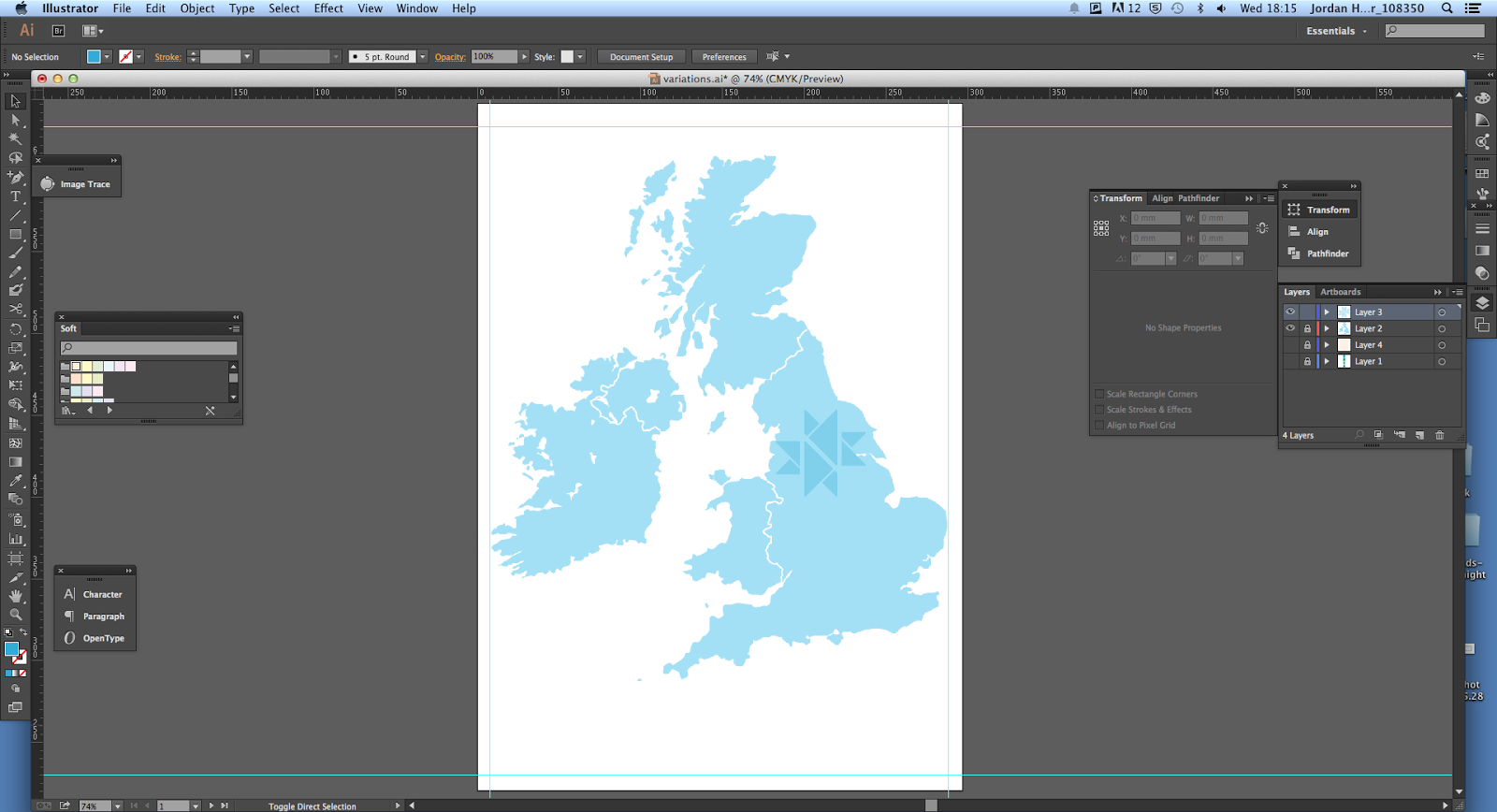This screenshot has height=812, width=1497.
Task: Select the Hand tool
Action: 15,596
